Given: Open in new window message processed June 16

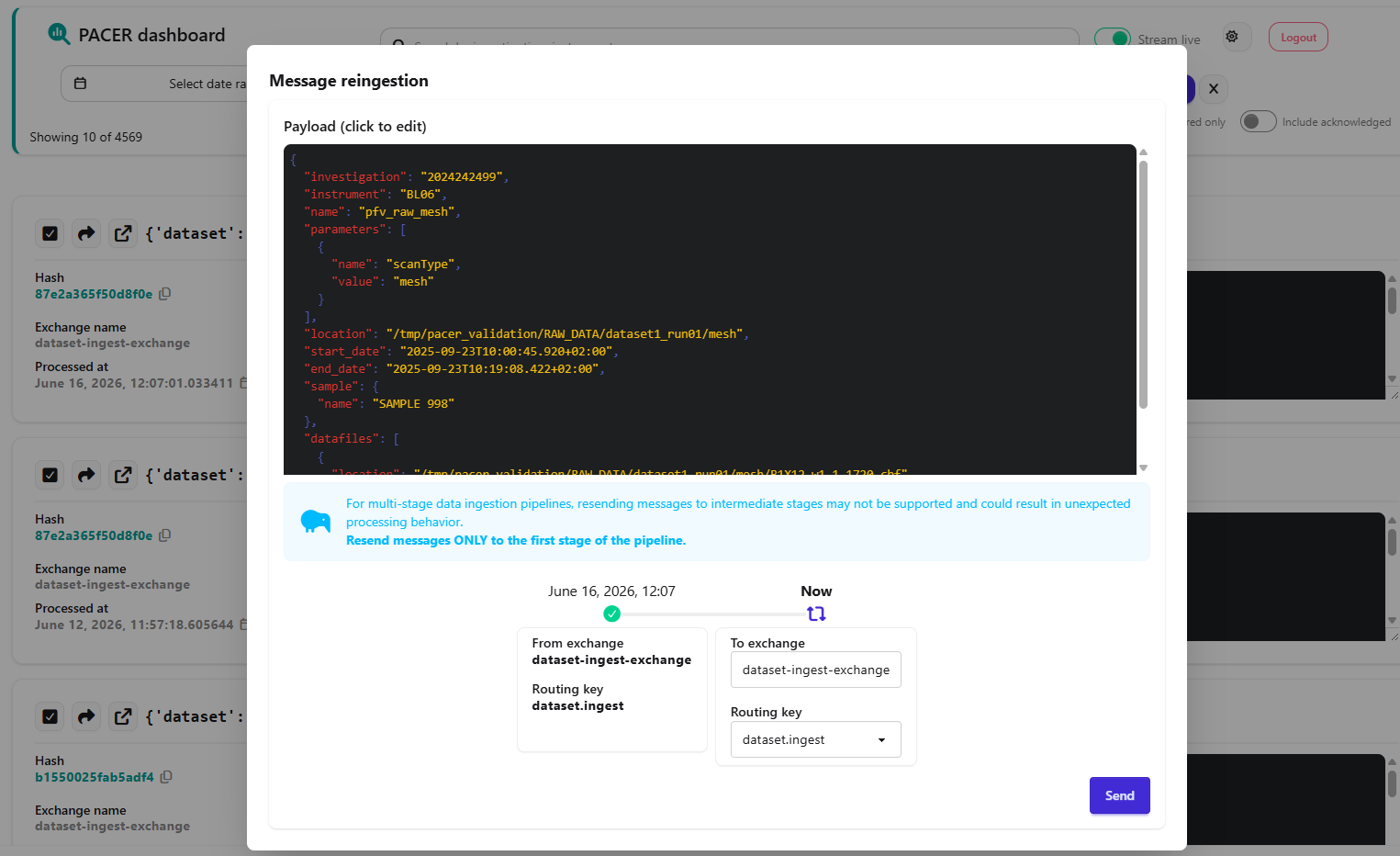Looking at the screenshot, I should click(x=123, y=233).
